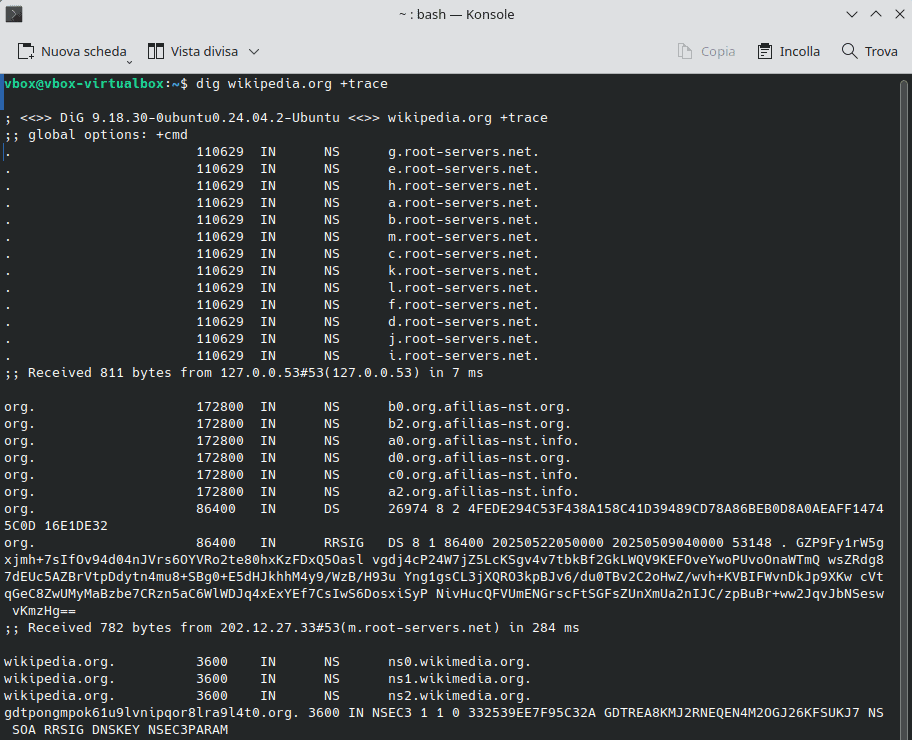Image resolution: width=912 pixels, height=740 pixels.
Task: Click the Copia clipboard icon
Action: coord(685,51)
